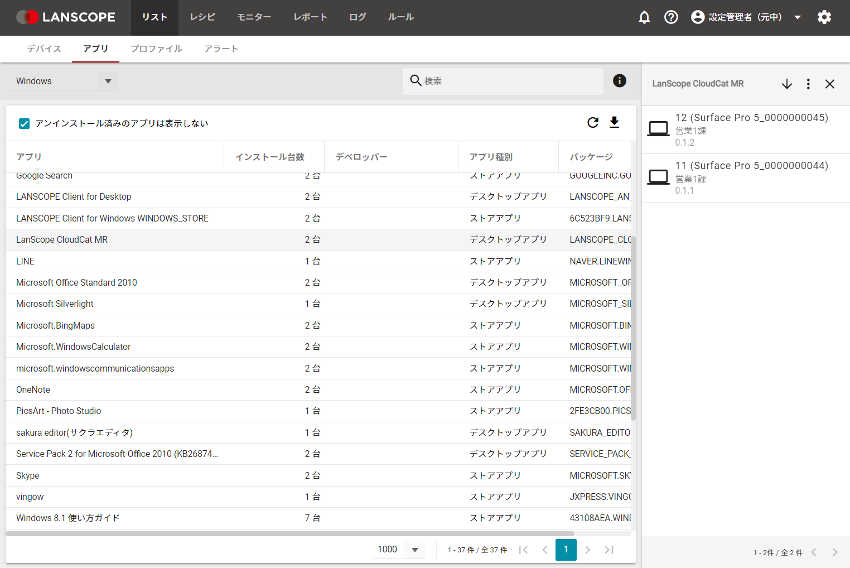Go to next page in device panel
This screenshot has height=568, width=850.
(x=835, y=552)
